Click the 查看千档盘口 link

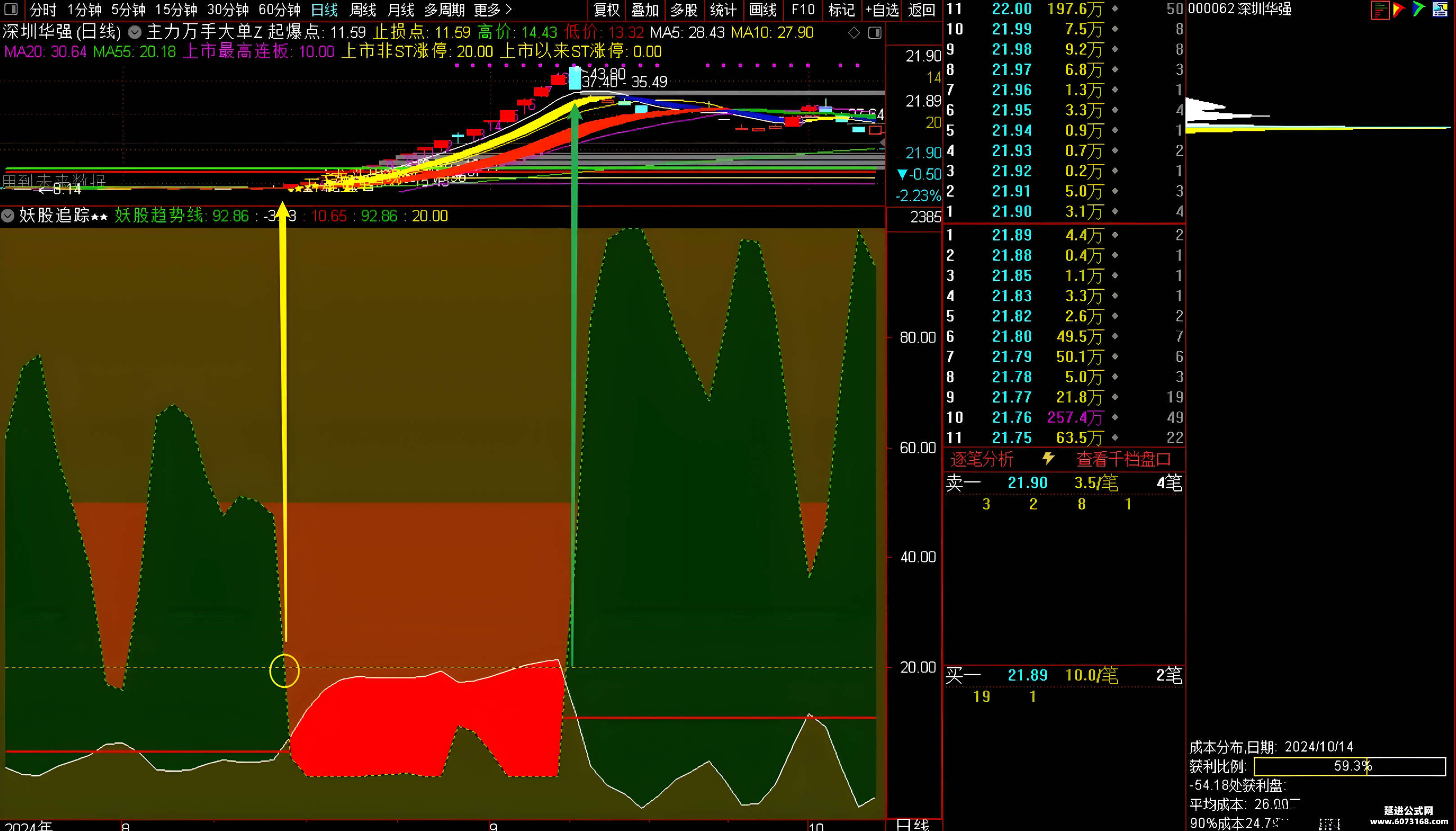[1123, 459]
